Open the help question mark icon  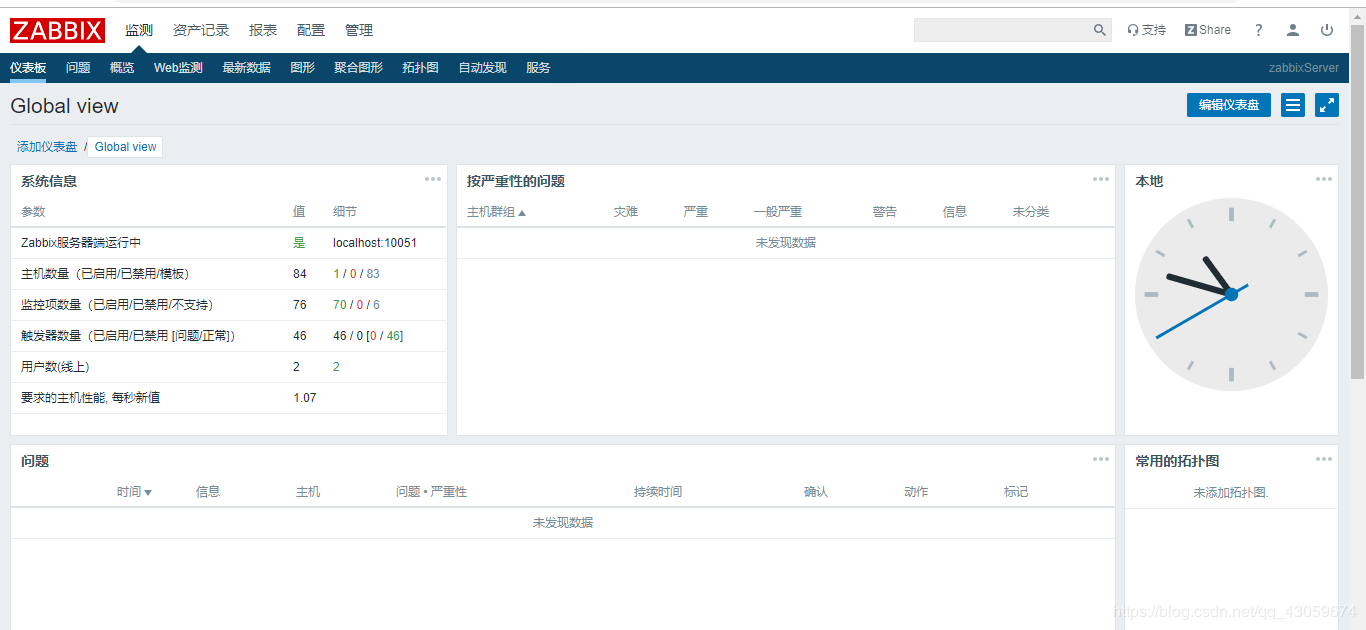(x=1258, y=30)
